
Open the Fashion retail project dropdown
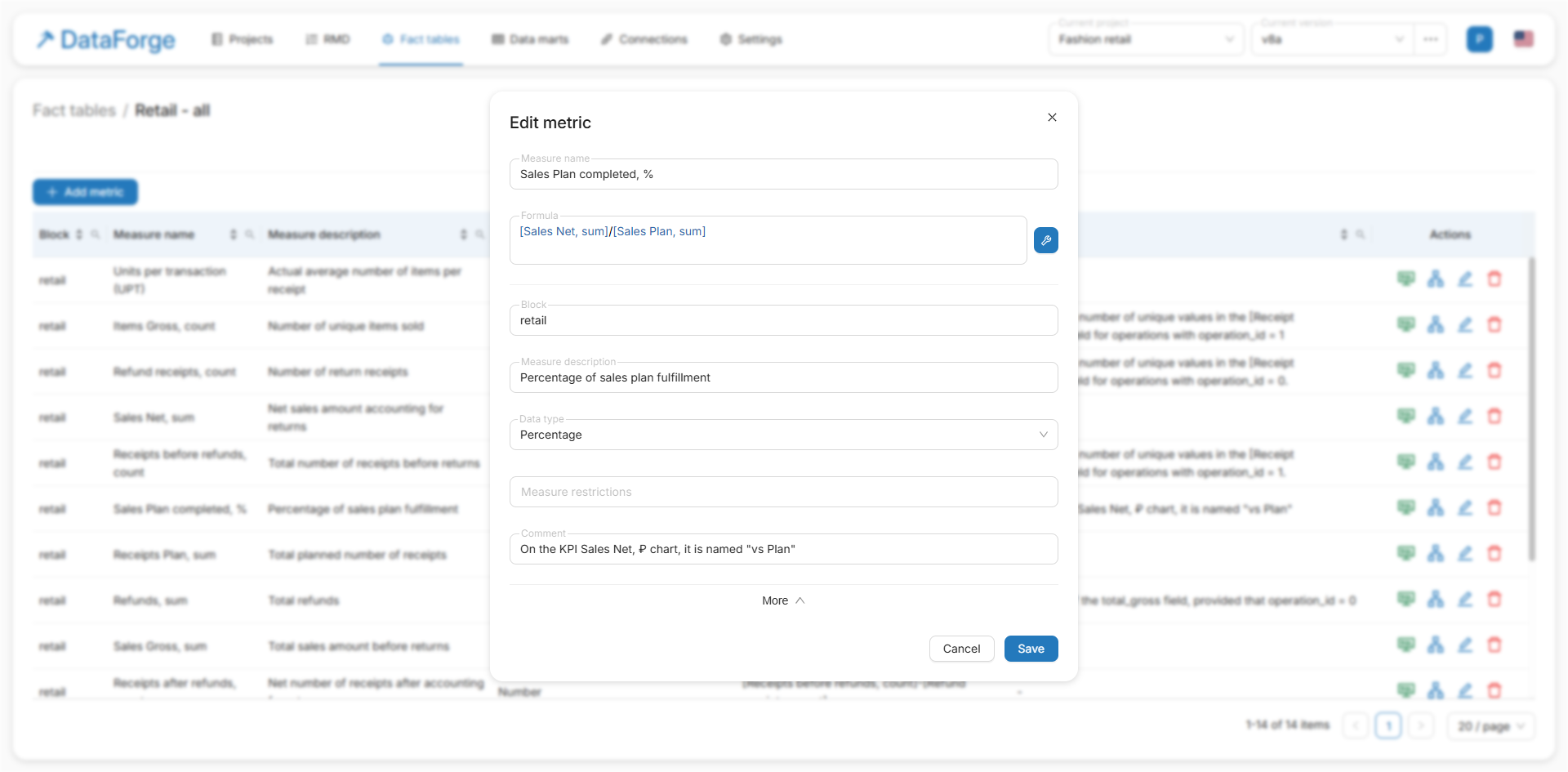click(x=1145, y=39)
